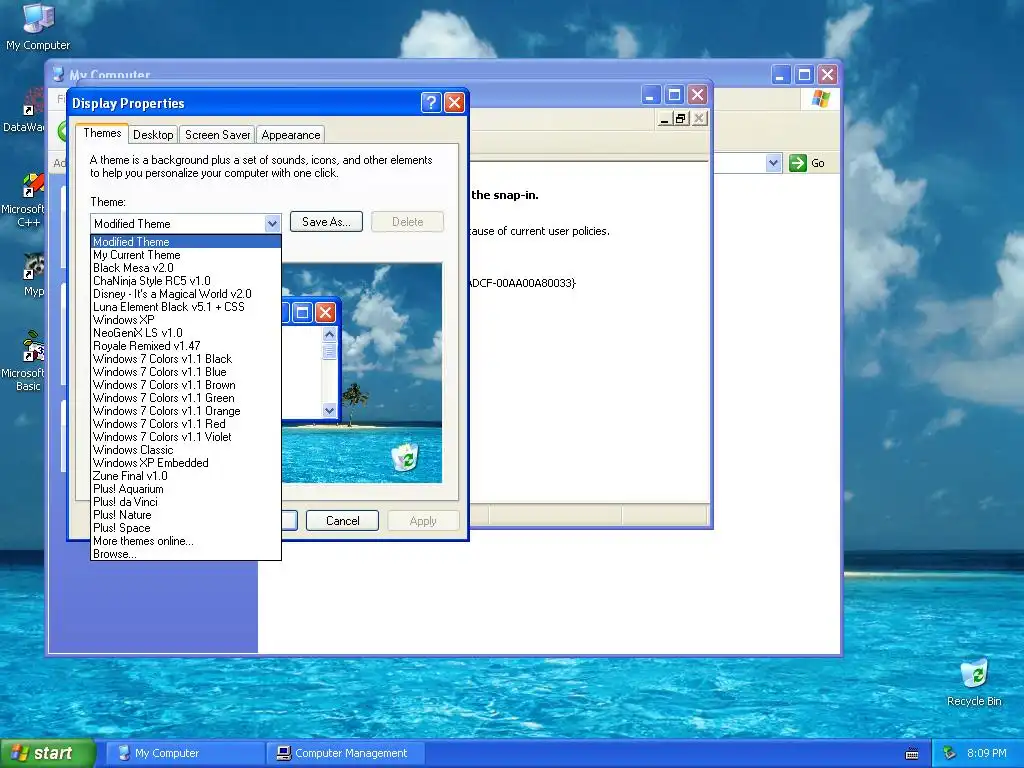Select Windows 7 Colors v1.1 Brown
Screen dimensions: 1024x768
pyautogui.click(x=185, y=385)
